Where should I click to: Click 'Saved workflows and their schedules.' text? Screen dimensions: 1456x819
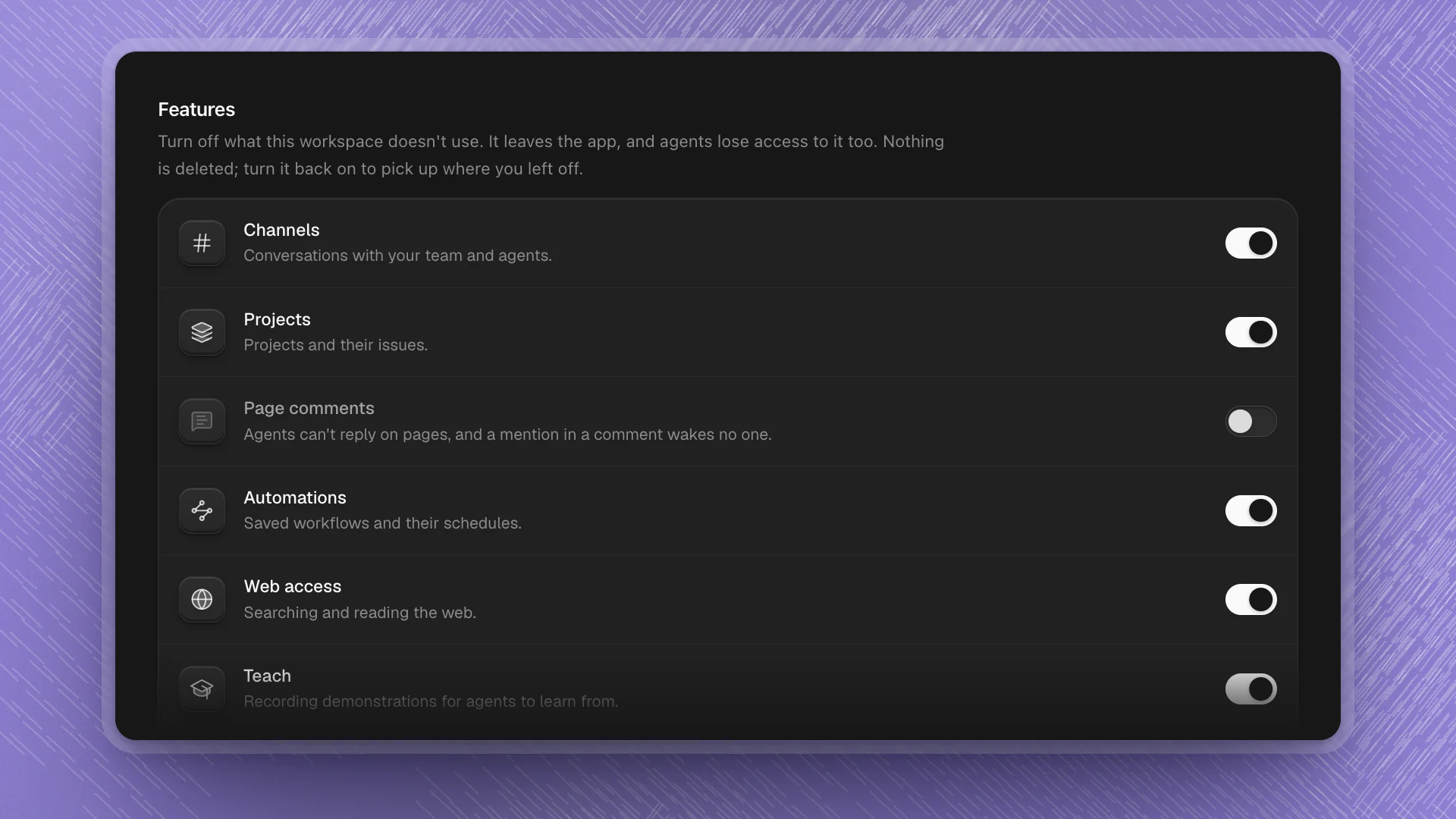coord(382,523)
